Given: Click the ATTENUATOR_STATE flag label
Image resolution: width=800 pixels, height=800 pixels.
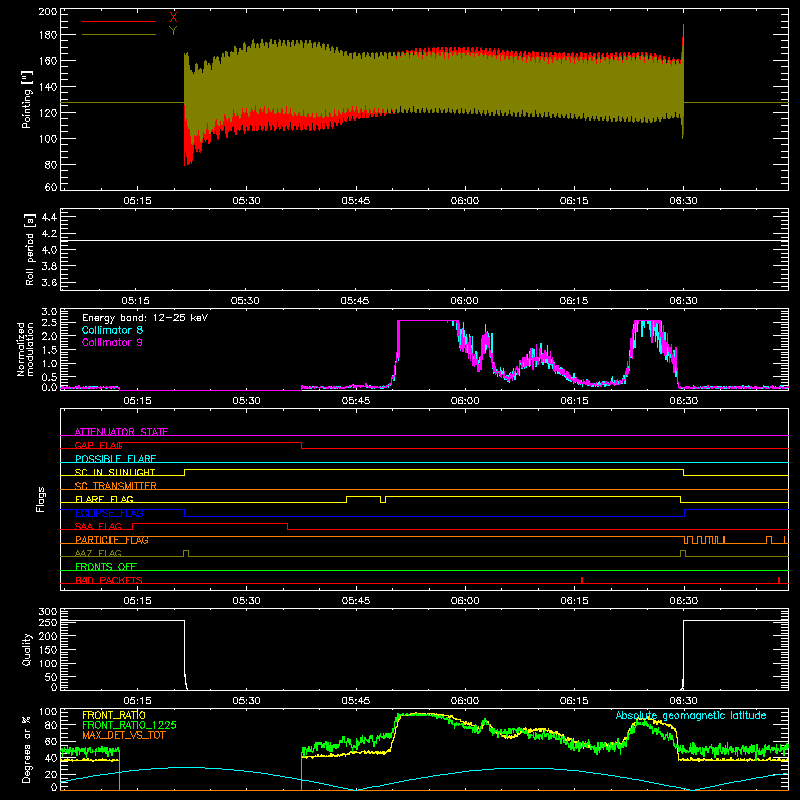Looking at the screenshot, I should tap(121, 432).
